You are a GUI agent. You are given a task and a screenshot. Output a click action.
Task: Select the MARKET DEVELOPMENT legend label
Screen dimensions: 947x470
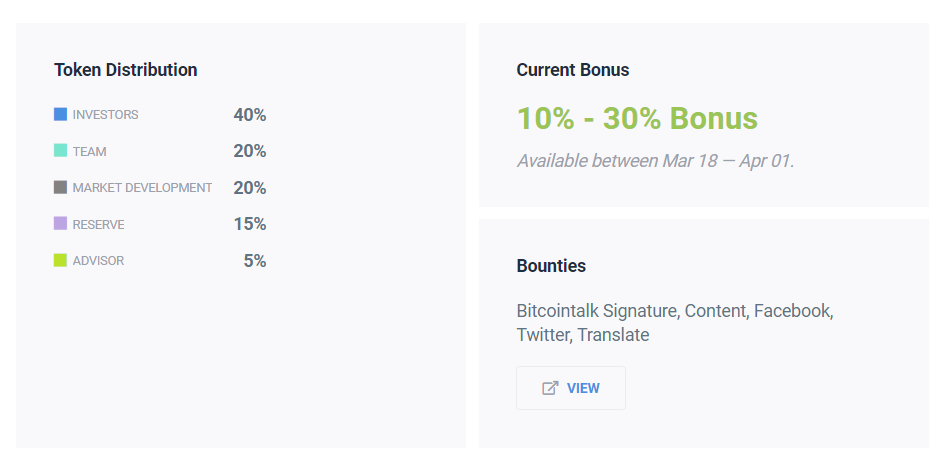[142, 188]
